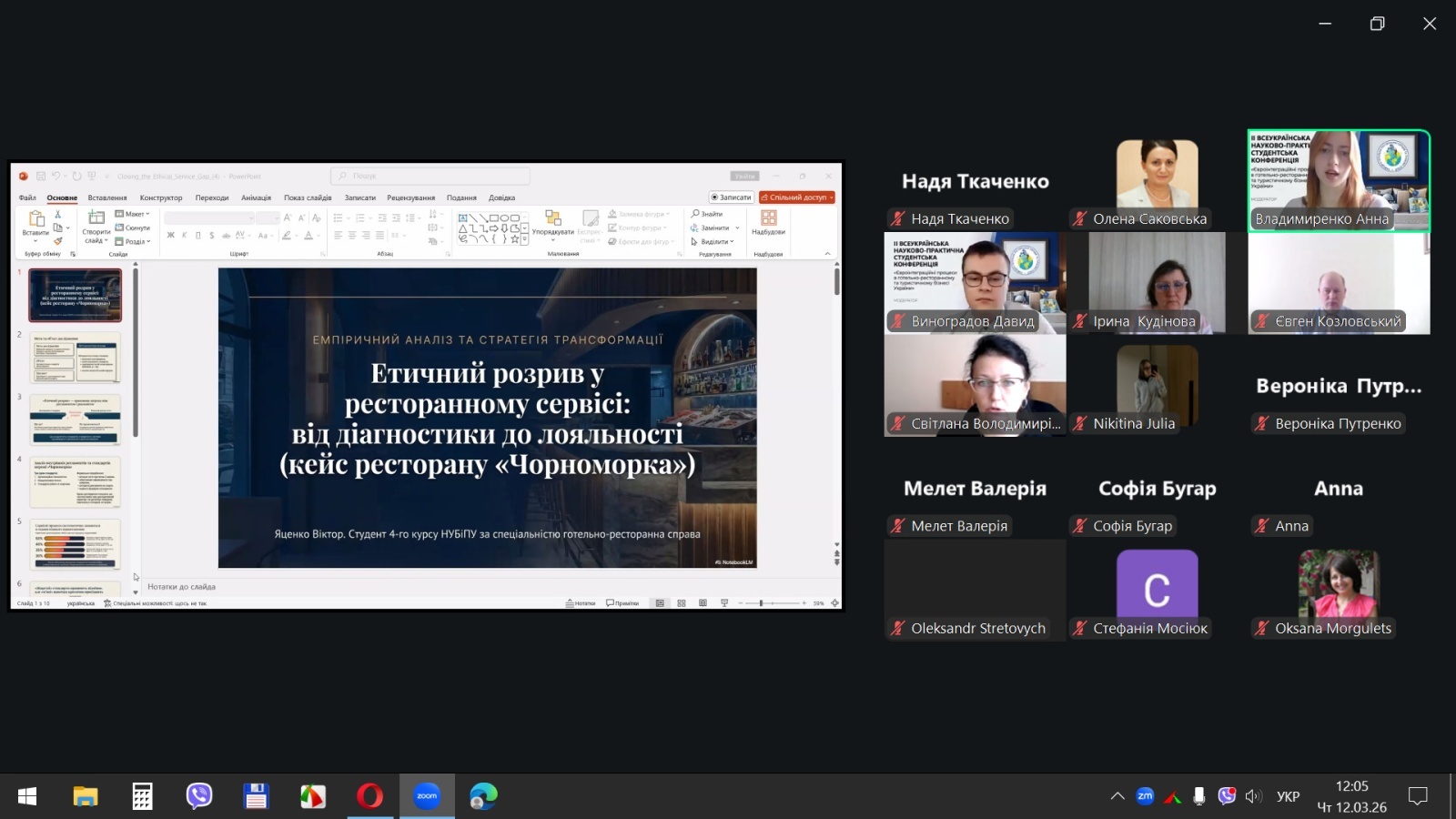The height and width of the screenshot is (819, 1456).
Task: Toggle the Notes (Нотатки) pane button
Action: tap(581, 603)
